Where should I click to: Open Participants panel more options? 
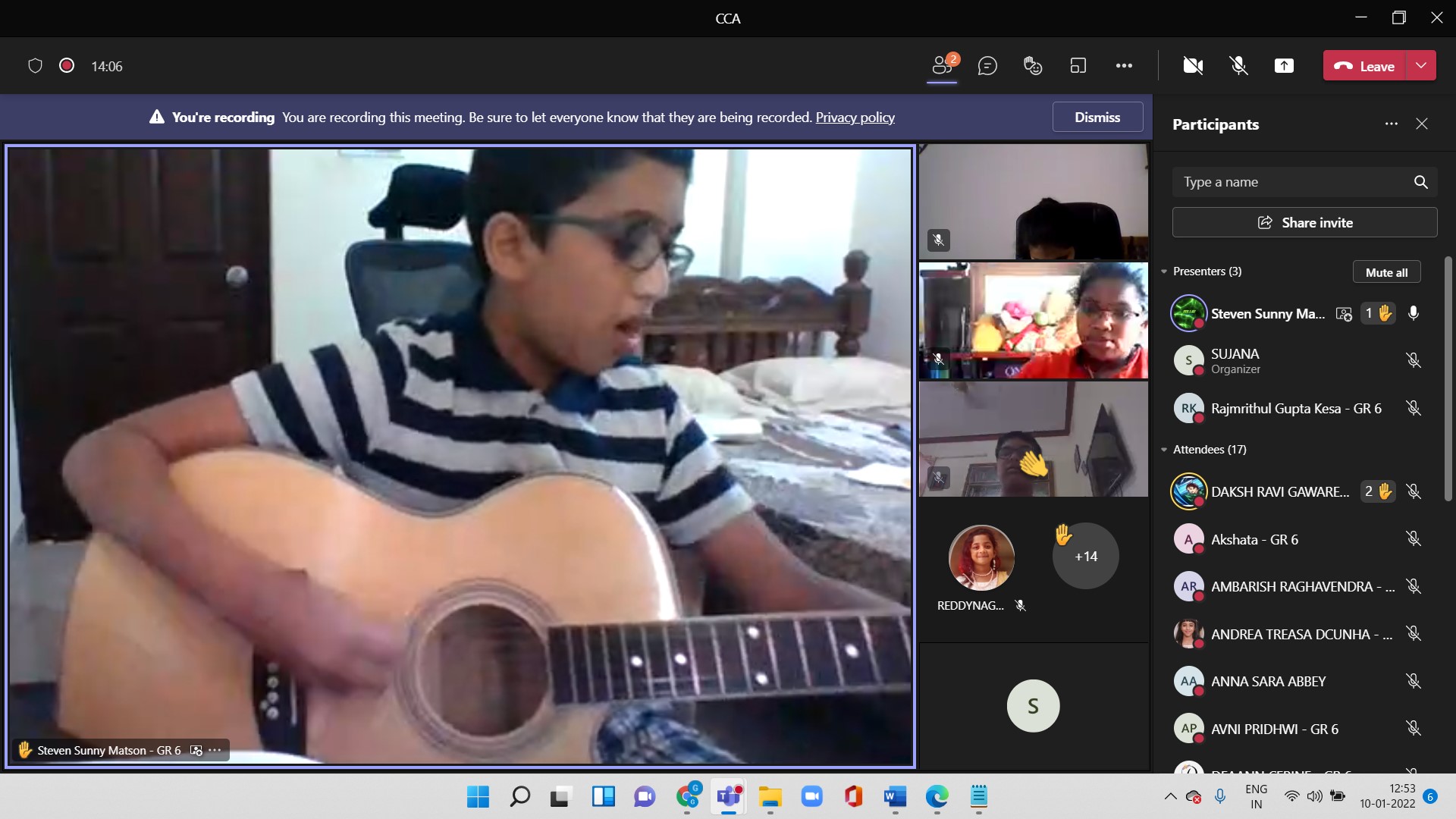point(1391,124)
